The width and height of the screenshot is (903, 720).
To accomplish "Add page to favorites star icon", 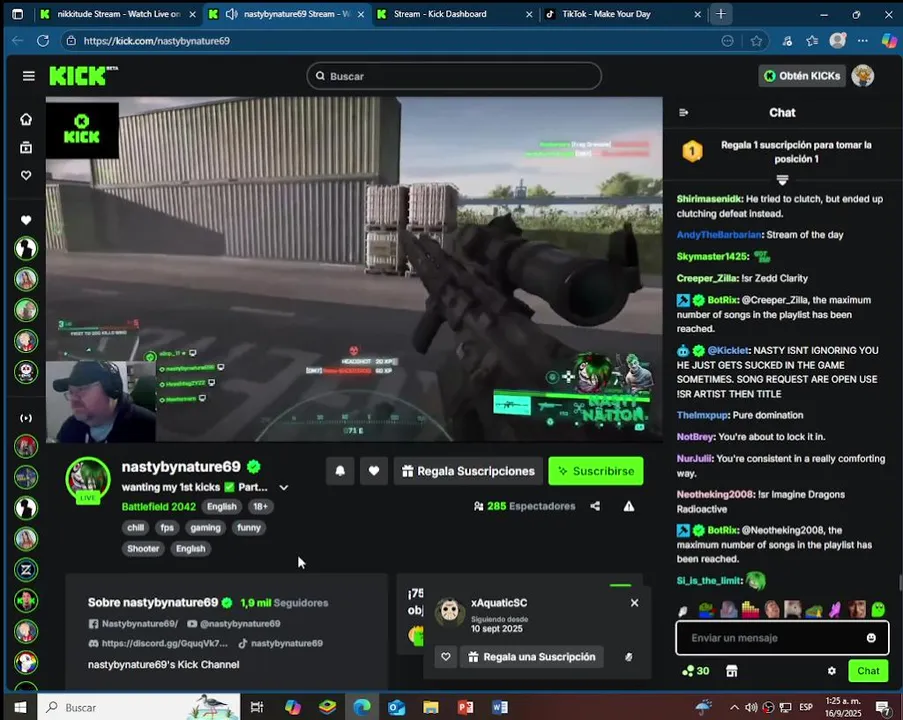I will click(x=756, y=41).
